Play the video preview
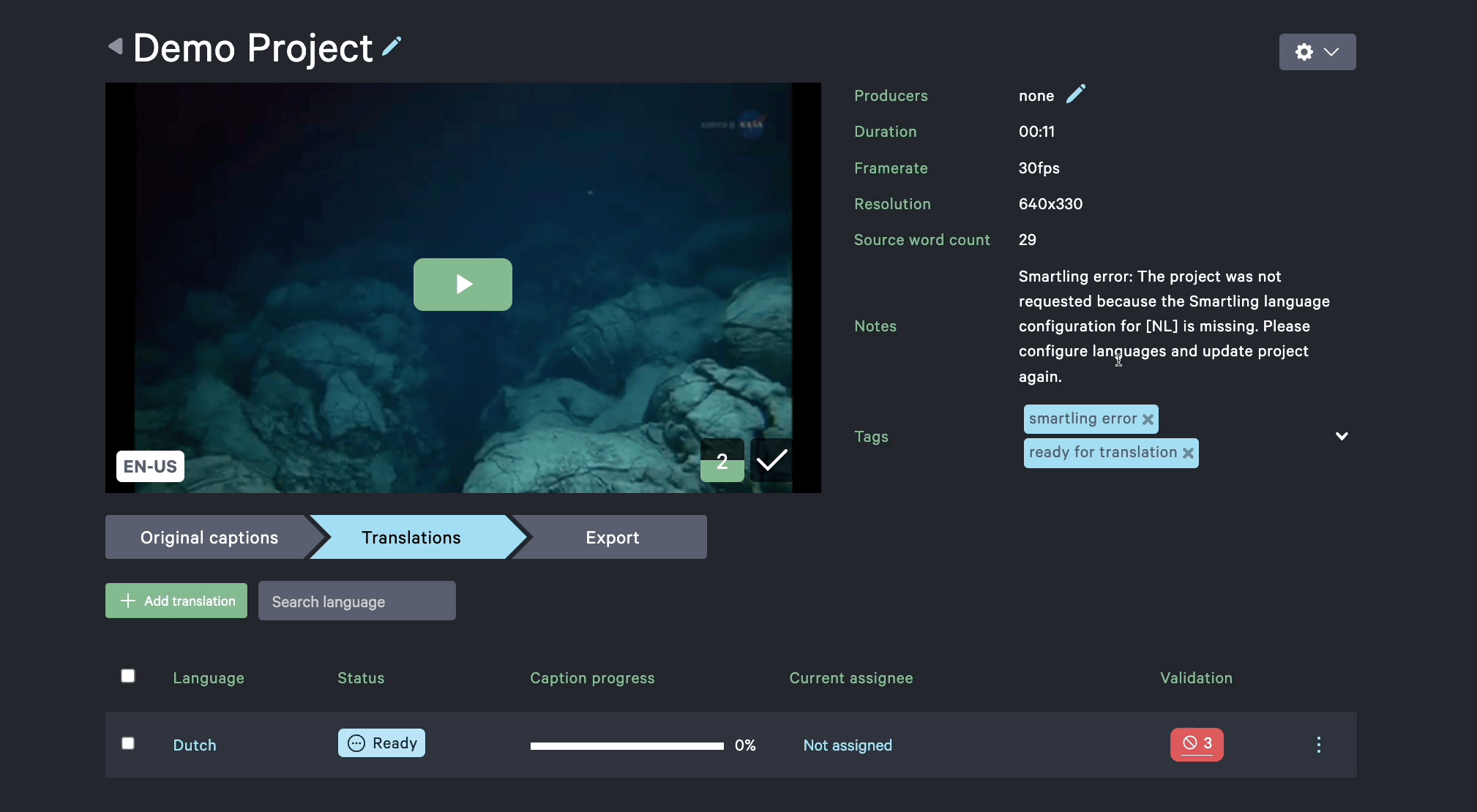1477x812 pixels. pyautogui.click(x=463, y=284)
